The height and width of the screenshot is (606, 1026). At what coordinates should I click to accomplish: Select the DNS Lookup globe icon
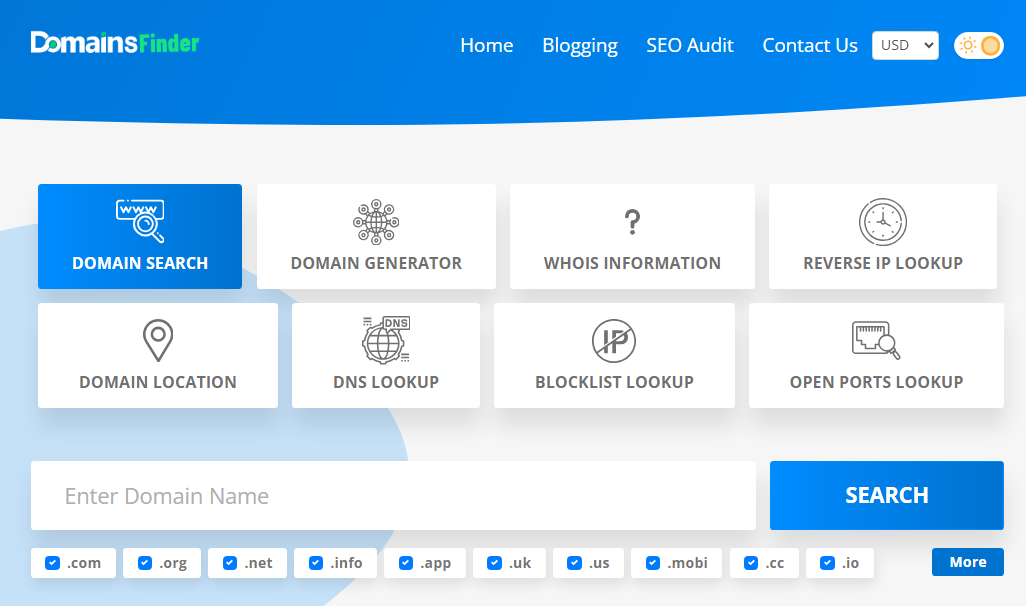(386, 340)
